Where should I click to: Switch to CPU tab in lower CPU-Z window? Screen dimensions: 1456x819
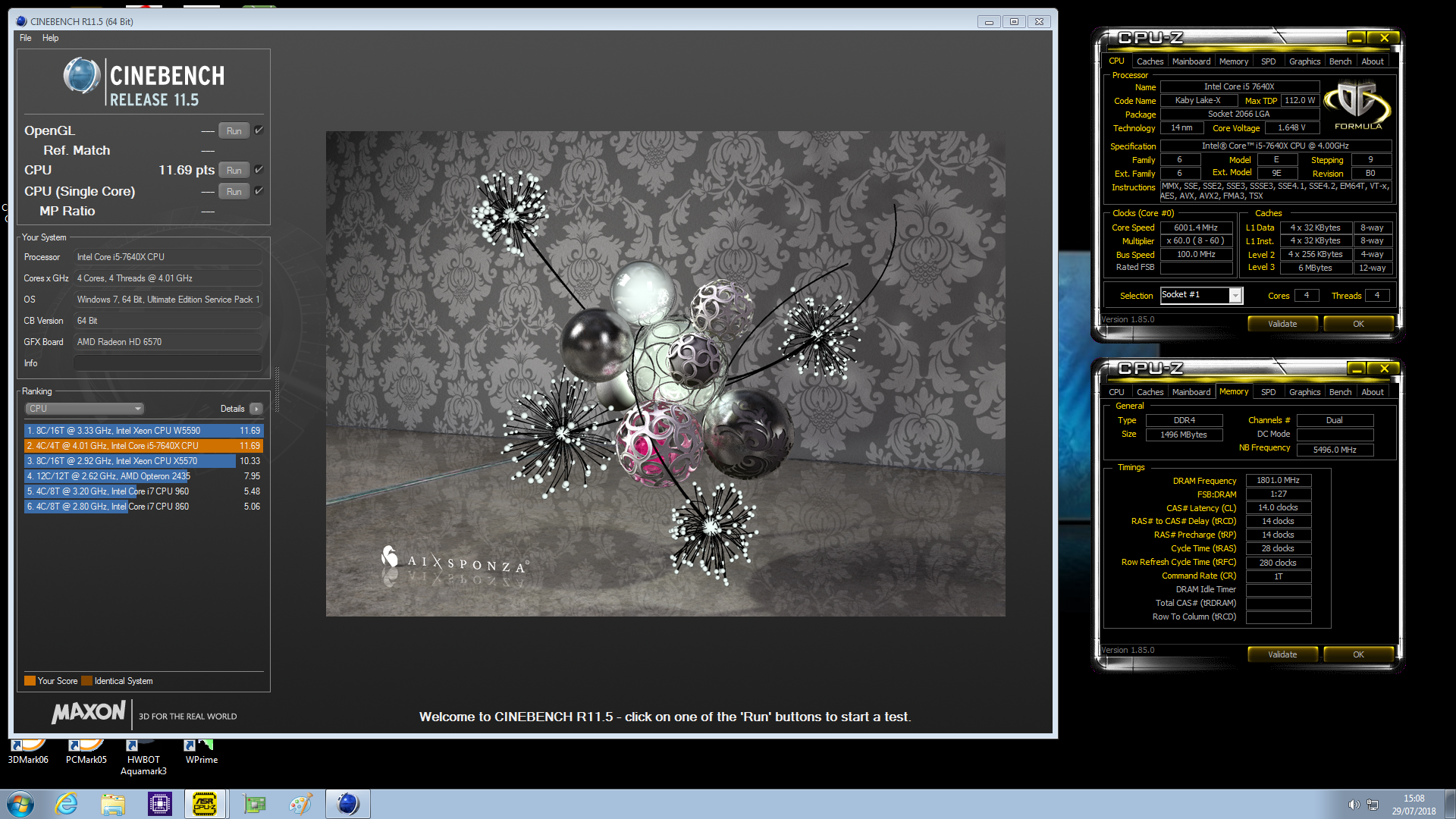(1116, 392)
